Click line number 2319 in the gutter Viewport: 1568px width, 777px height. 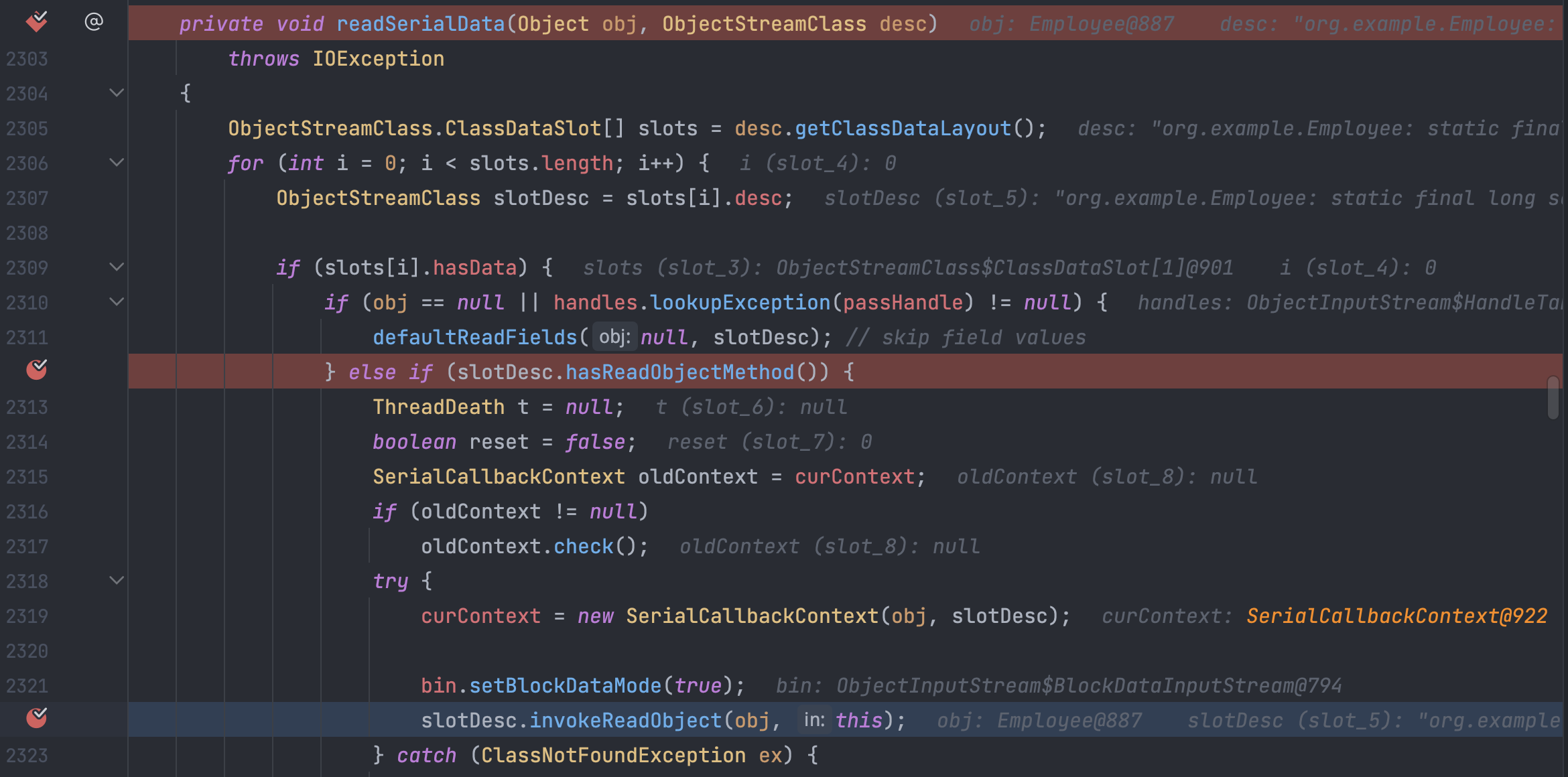coord(27,616)
